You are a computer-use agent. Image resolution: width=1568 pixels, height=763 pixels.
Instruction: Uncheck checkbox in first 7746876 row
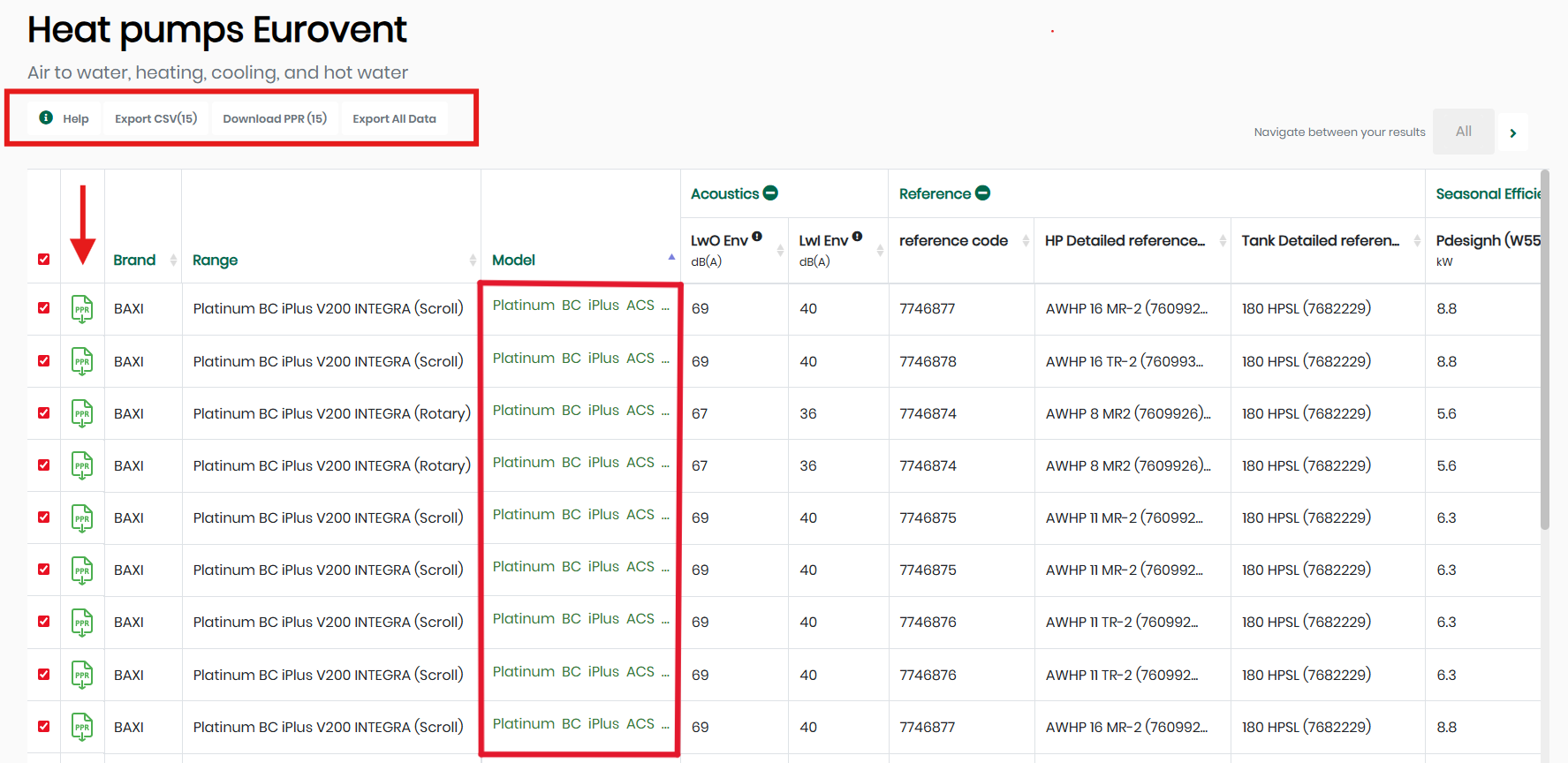[x=43, y=621]
